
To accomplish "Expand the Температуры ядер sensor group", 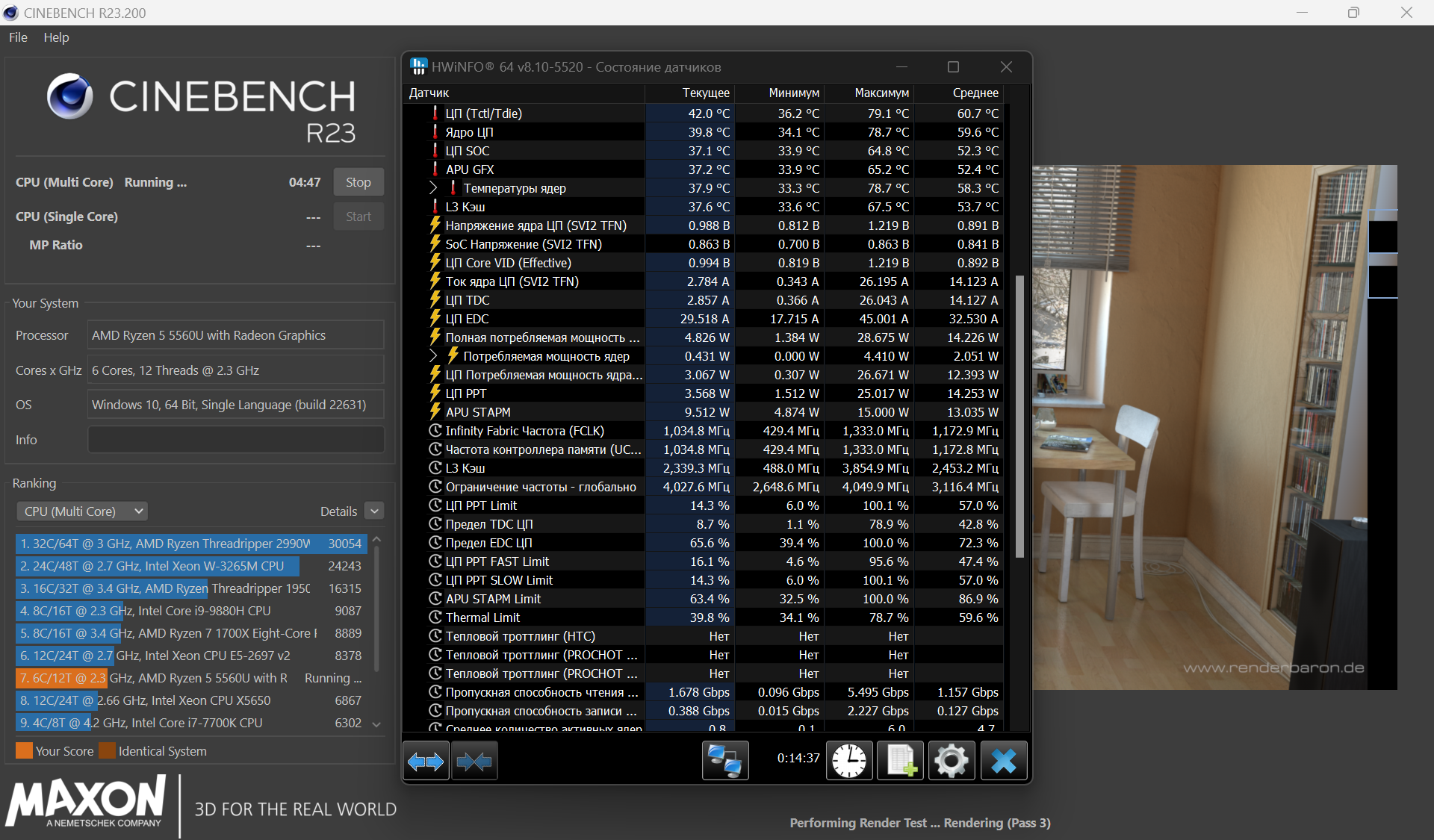I will click(433, 188).
